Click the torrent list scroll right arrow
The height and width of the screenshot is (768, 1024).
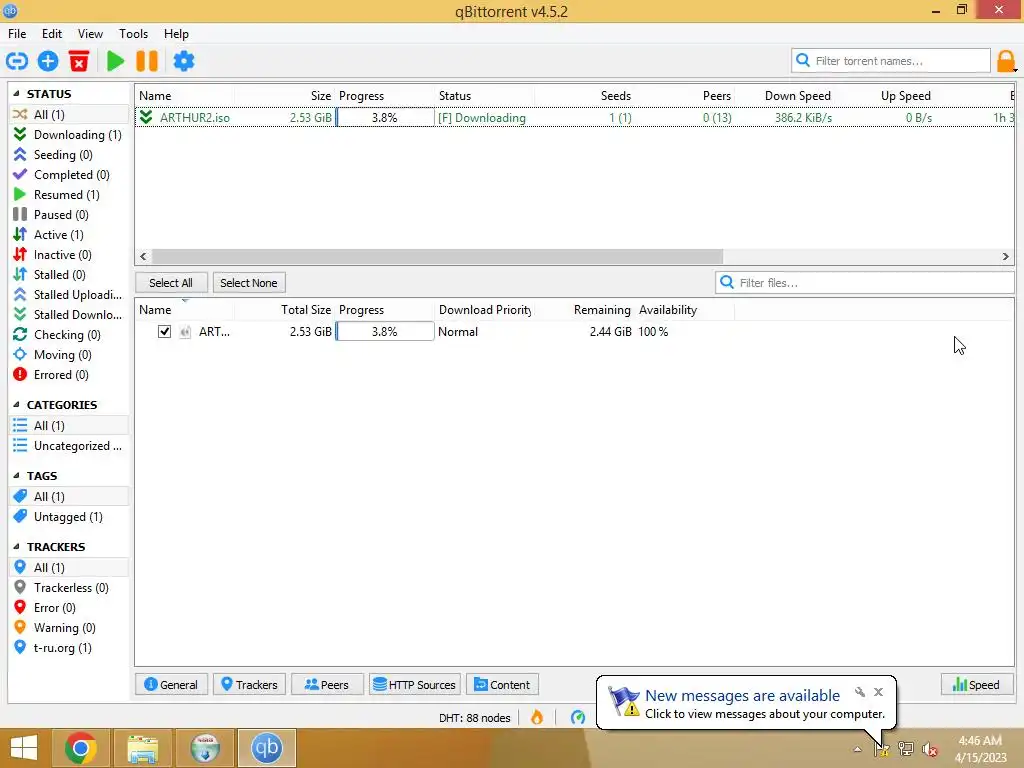tap(1006, 257)
